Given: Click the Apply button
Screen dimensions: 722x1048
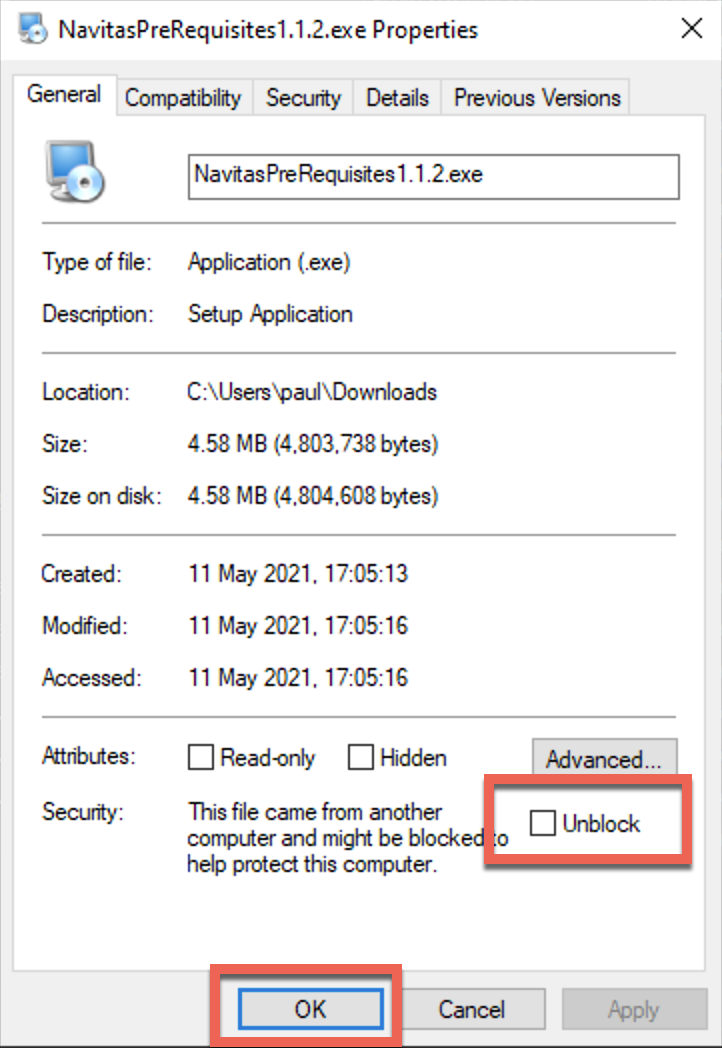Looking at the screenshot, I should [x=634, y=1009].
